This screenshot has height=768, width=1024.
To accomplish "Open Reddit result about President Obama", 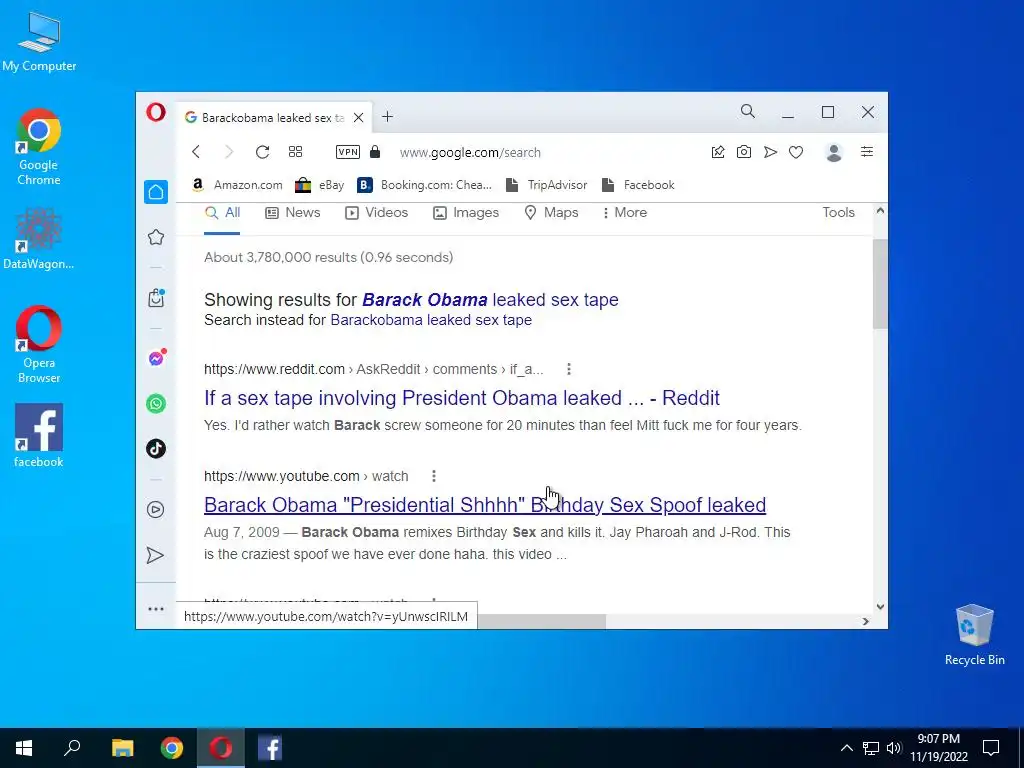I will (462, 398).
